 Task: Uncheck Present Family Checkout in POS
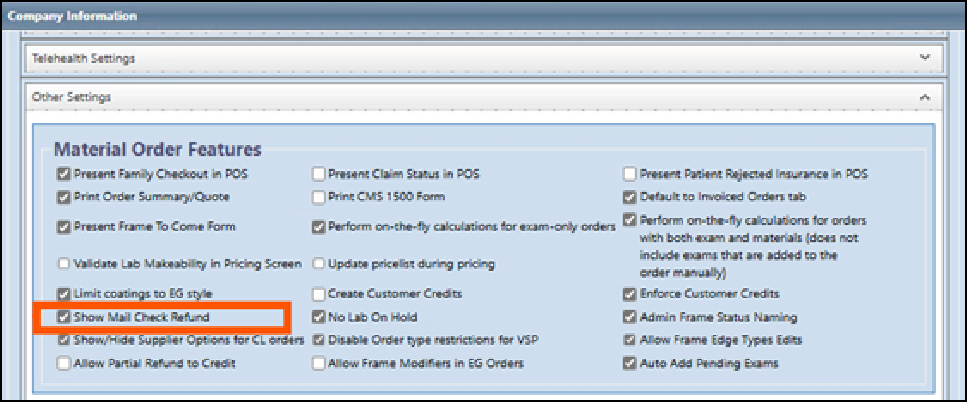[65, 174]
